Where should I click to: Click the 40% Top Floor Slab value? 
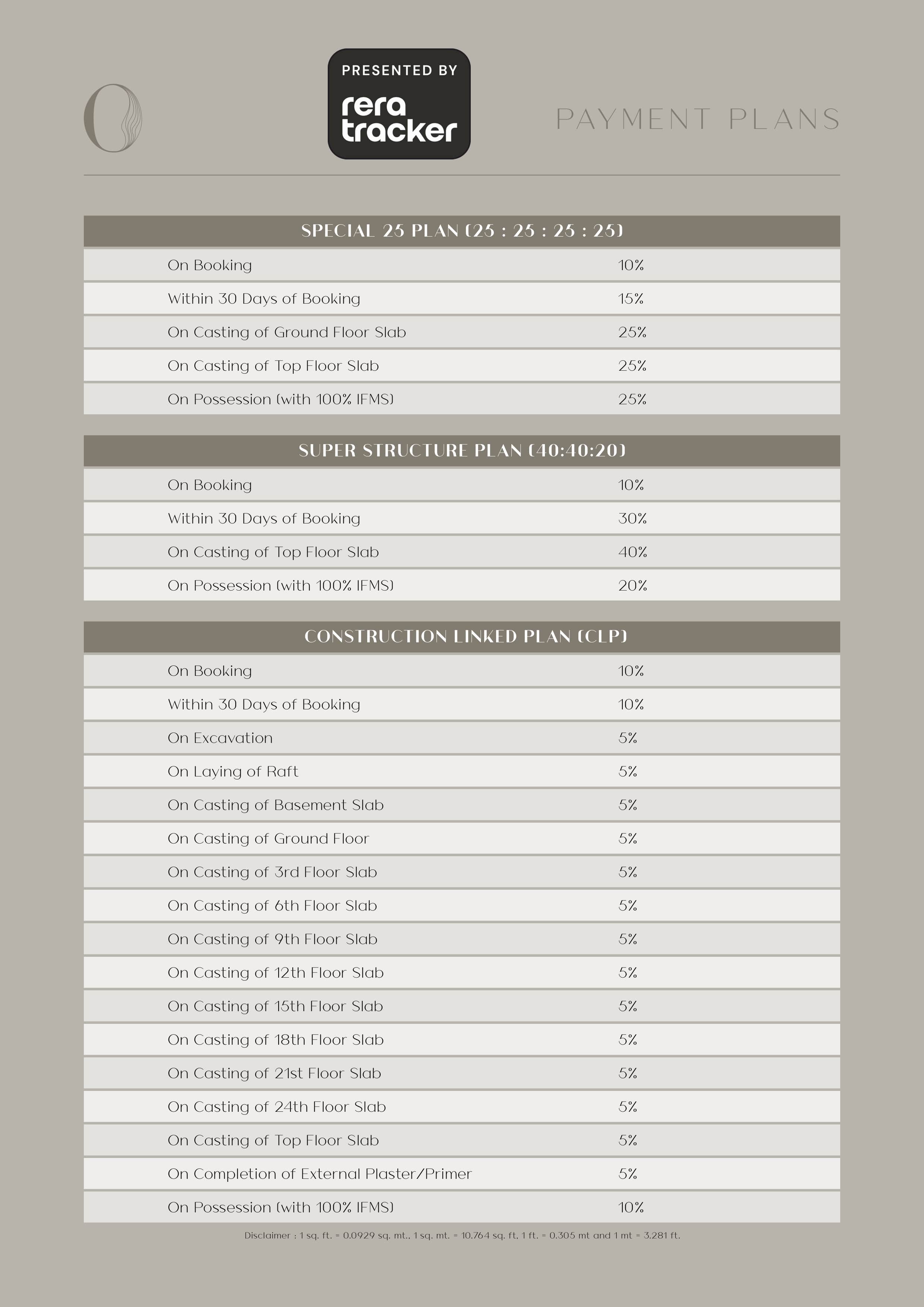632,552
